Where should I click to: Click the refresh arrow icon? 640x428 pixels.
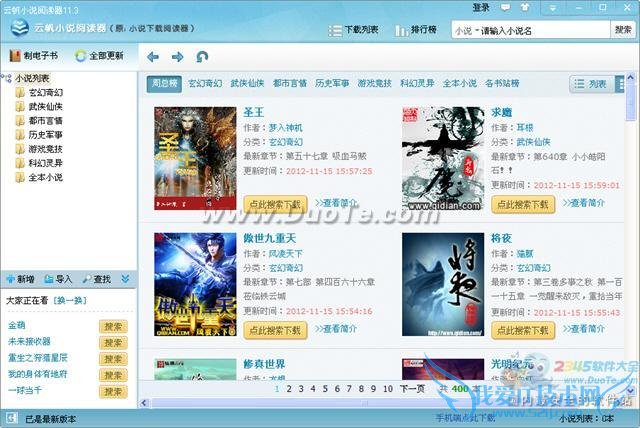pyautogui.click(x=202, y=57)
